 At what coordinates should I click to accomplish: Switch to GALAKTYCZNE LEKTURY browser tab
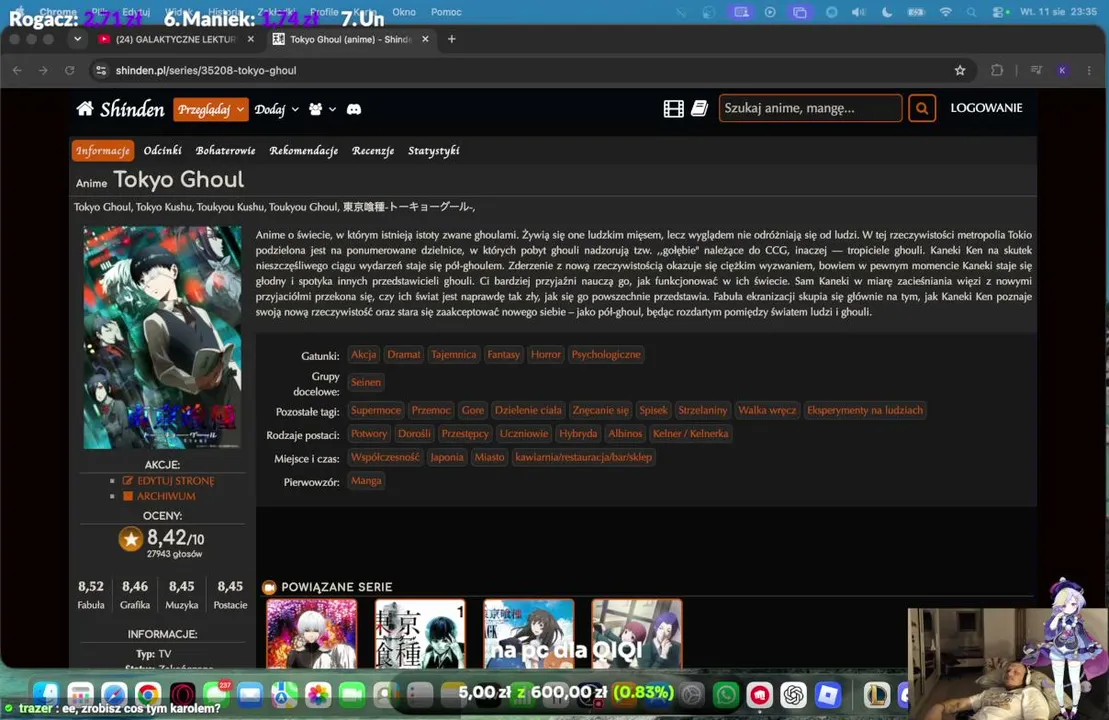point(175,39)
